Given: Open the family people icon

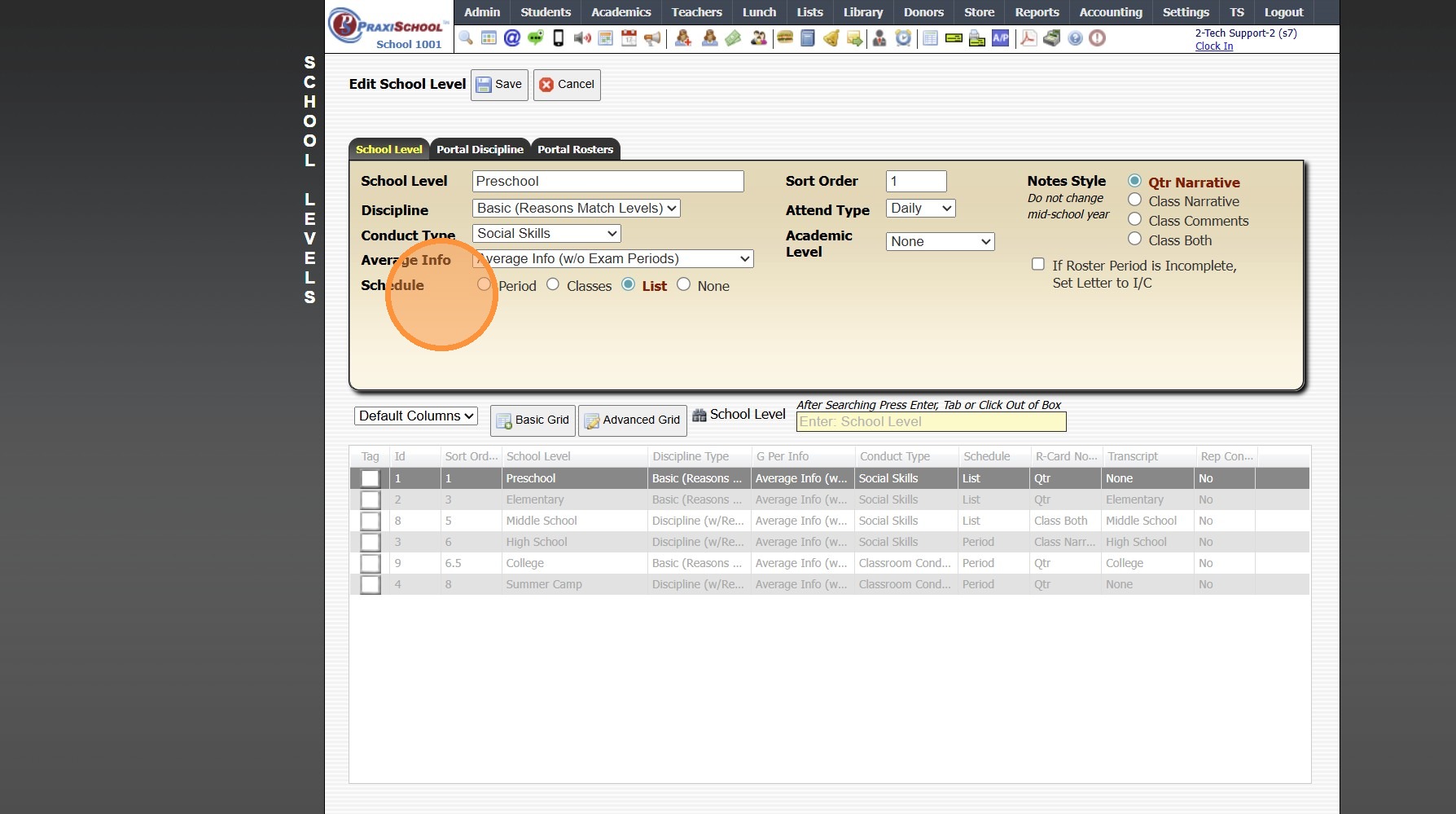Looking at the screenshot, I should (758, 38).
